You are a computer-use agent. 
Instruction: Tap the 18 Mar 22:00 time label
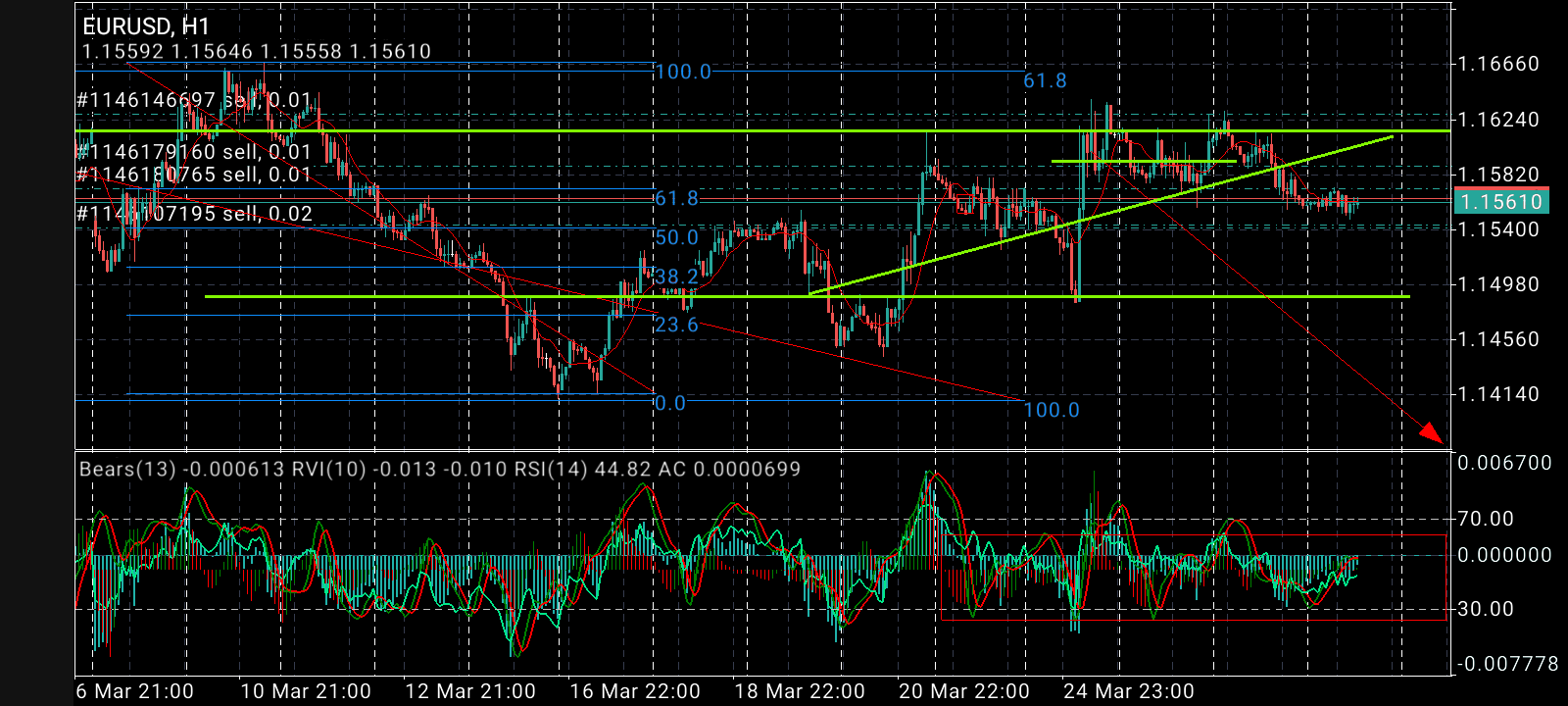pyautogui.click(x=800, y=691)
